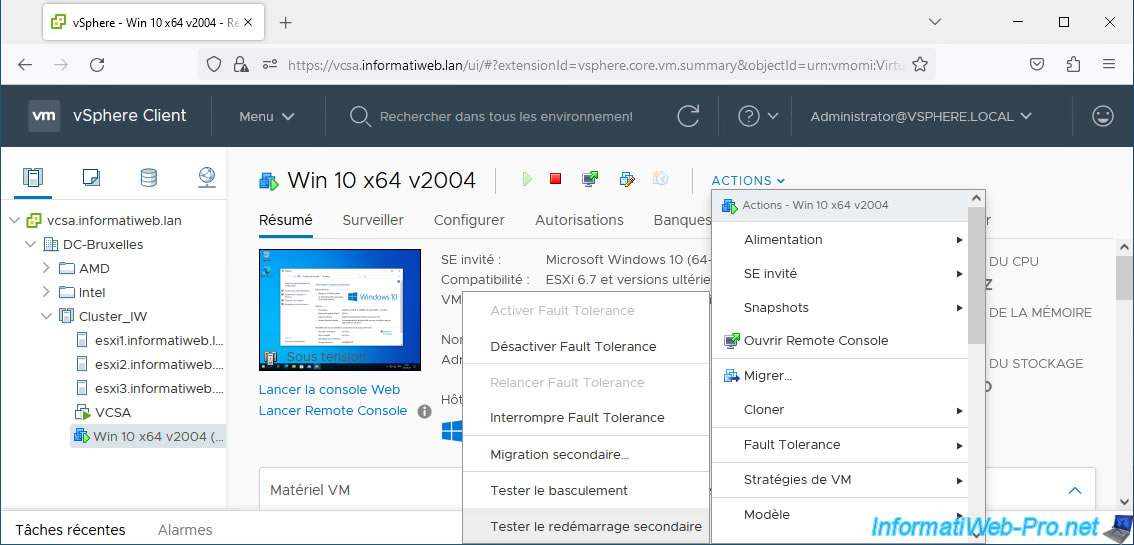The image size is (1134, 545).
Task: Click the Lancer la console Web link
Action: tap(329, 389)
